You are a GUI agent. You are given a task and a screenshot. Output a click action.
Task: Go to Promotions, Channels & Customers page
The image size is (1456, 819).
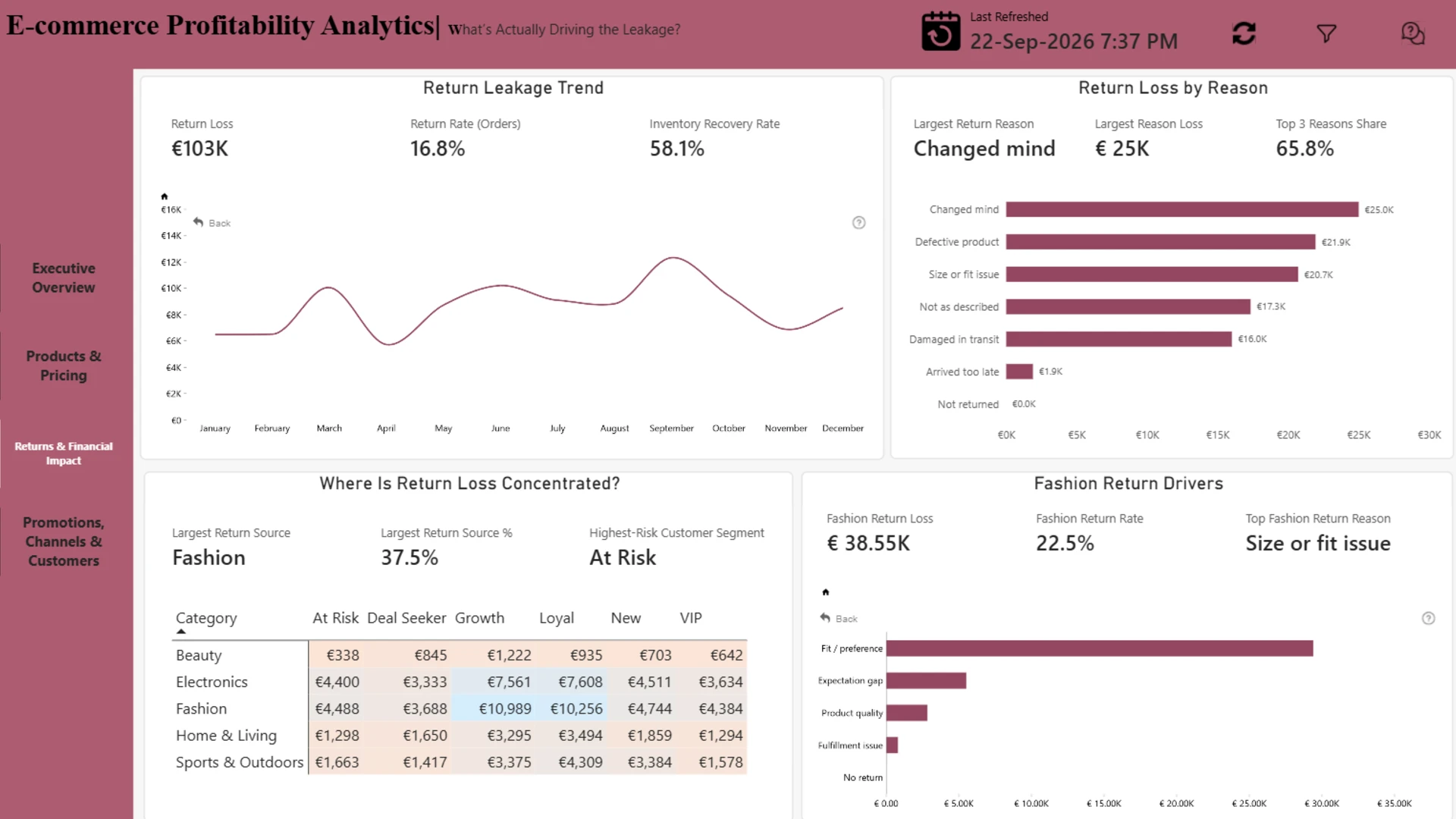[x=64, y=541]
